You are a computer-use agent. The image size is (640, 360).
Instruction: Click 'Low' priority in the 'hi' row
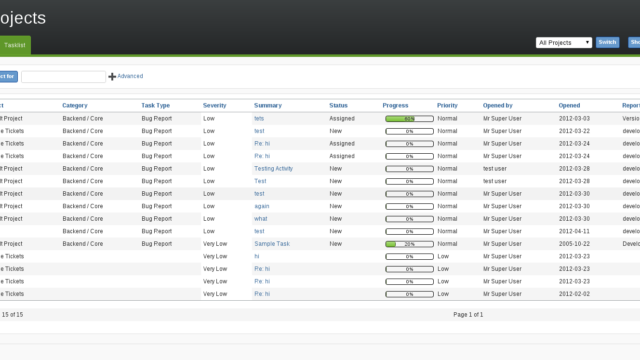[443, 256]
